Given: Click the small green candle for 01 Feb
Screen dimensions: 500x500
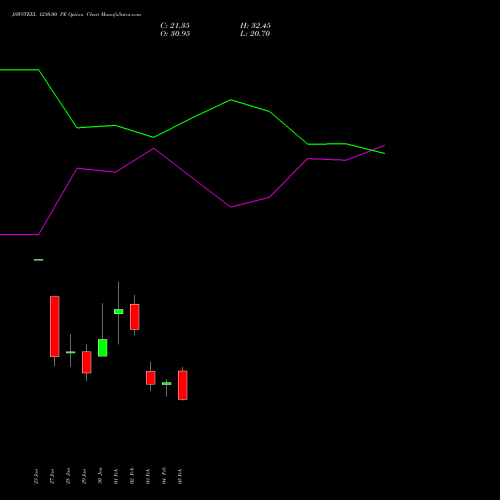Looking at the screenshot, I should [x=119, y=312].
